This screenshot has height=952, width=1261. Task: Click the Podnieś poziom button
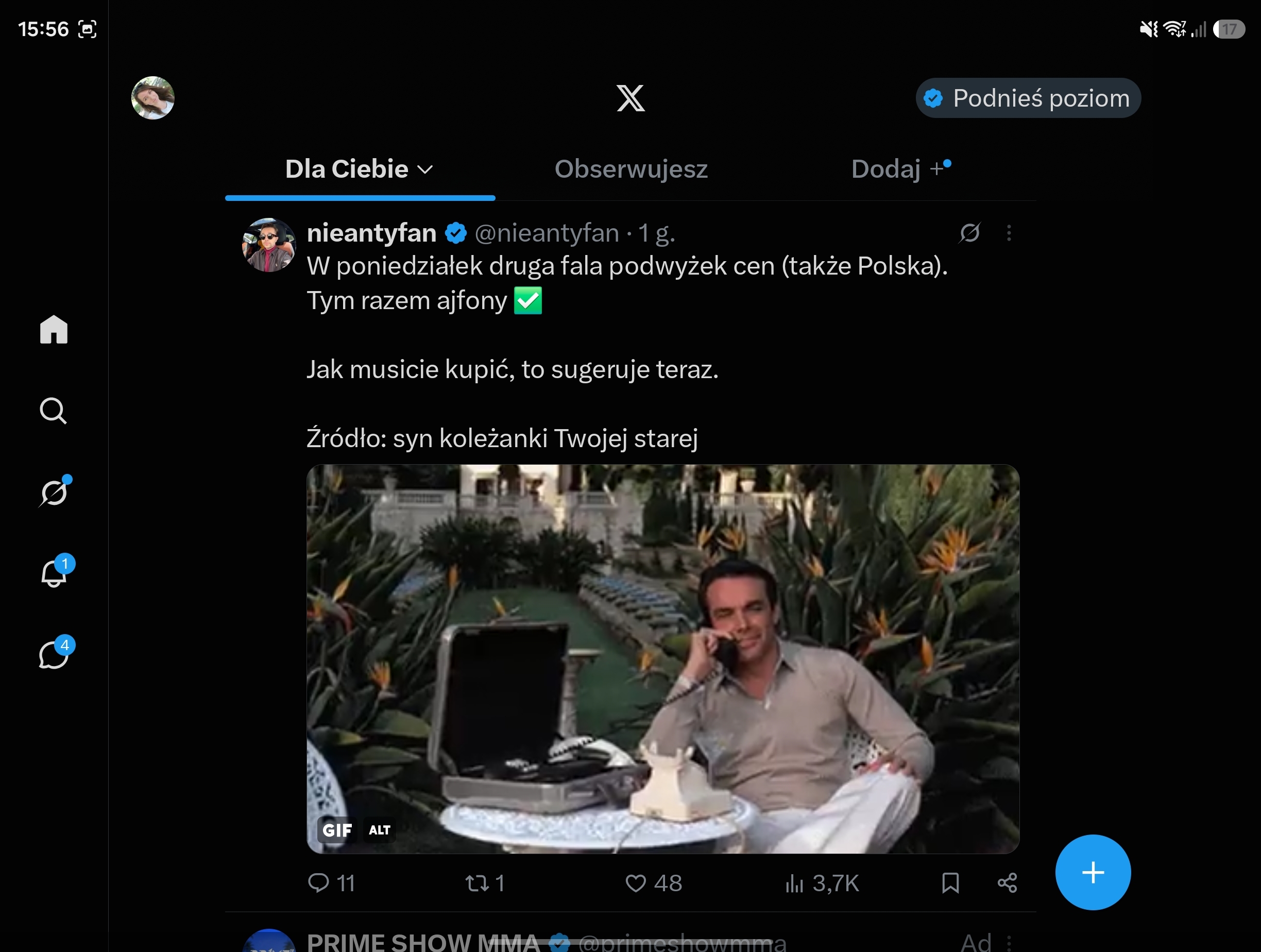click(x=1028, y=98)
